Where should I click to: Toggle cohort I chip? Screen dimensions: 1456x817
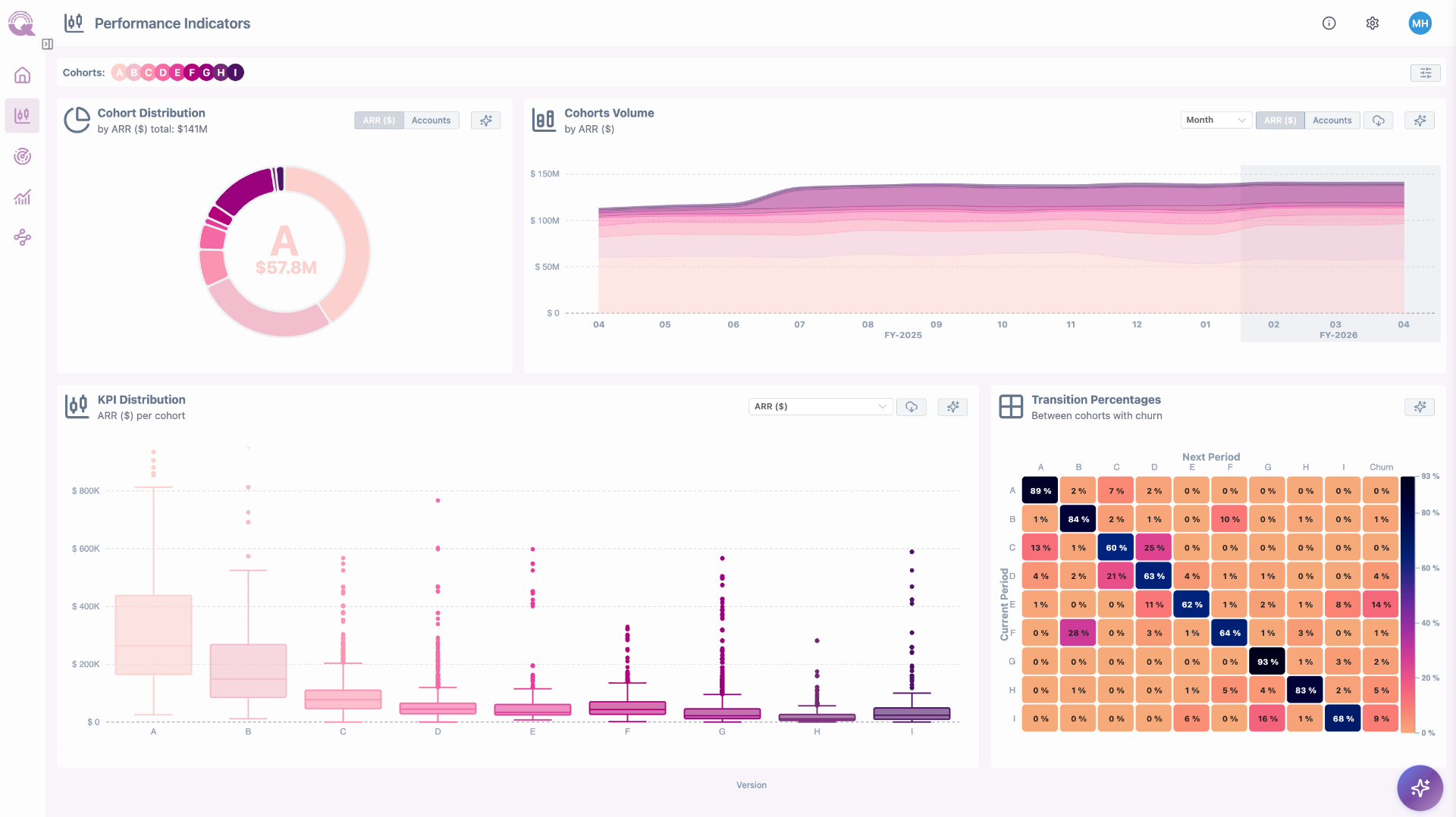pyautogui.click(x=236, y=73)
